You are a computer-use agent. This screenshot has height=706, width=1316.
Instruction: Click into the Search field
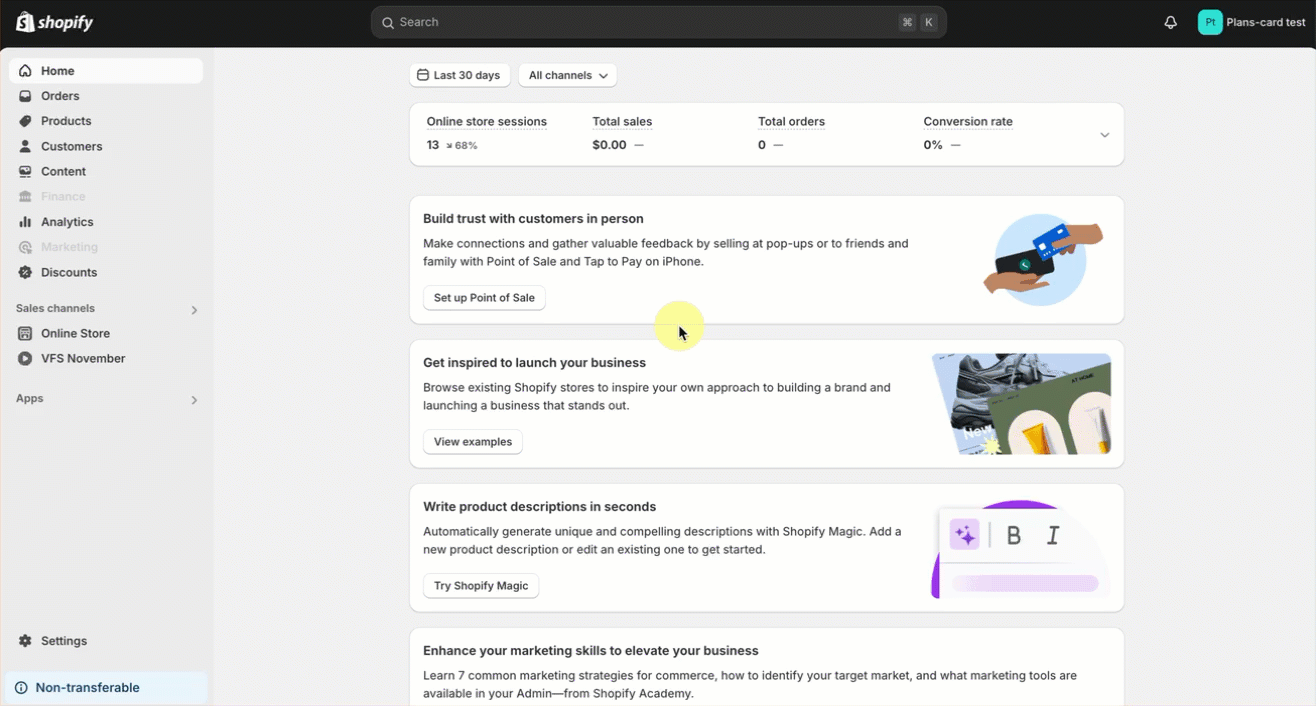(x=658, y=22)
